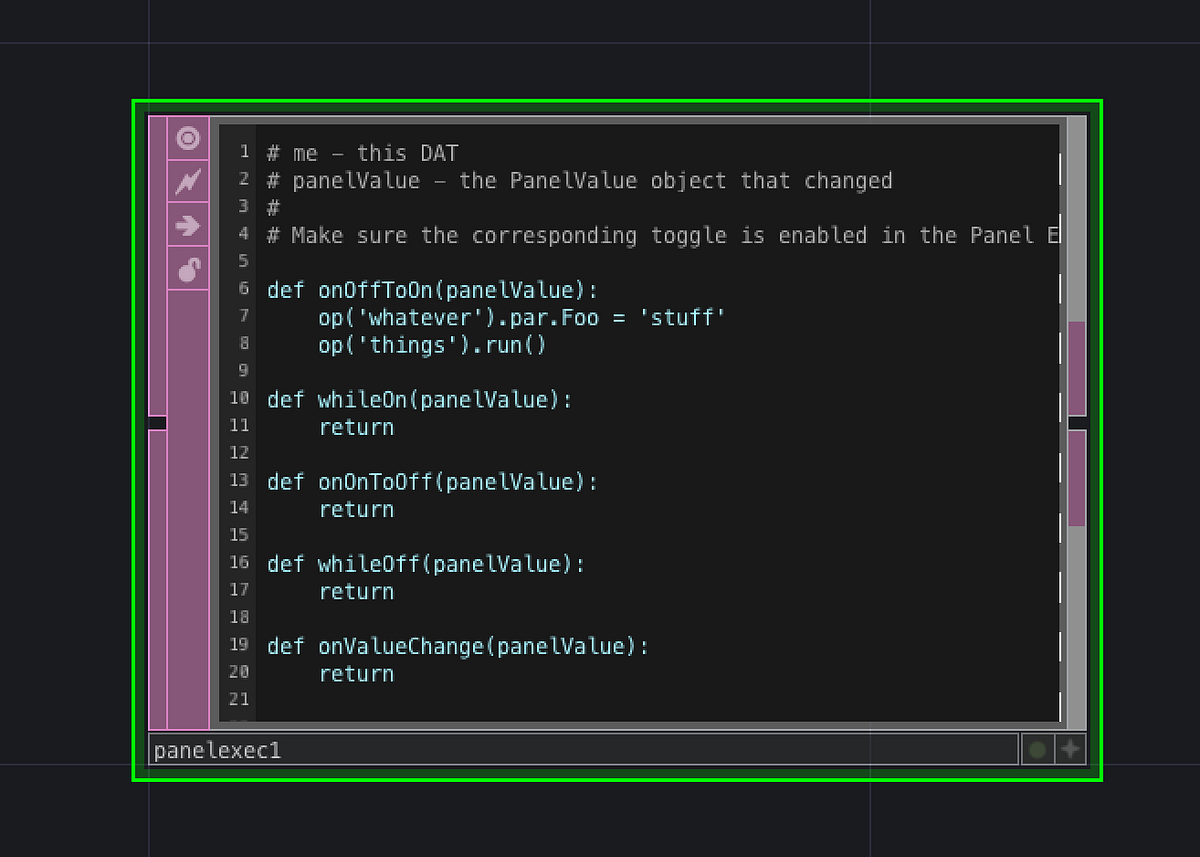Click the green node status indicator
The width and height of the screenshot is (1200, 857).
pyautogui.click(x=1037, y=748)
